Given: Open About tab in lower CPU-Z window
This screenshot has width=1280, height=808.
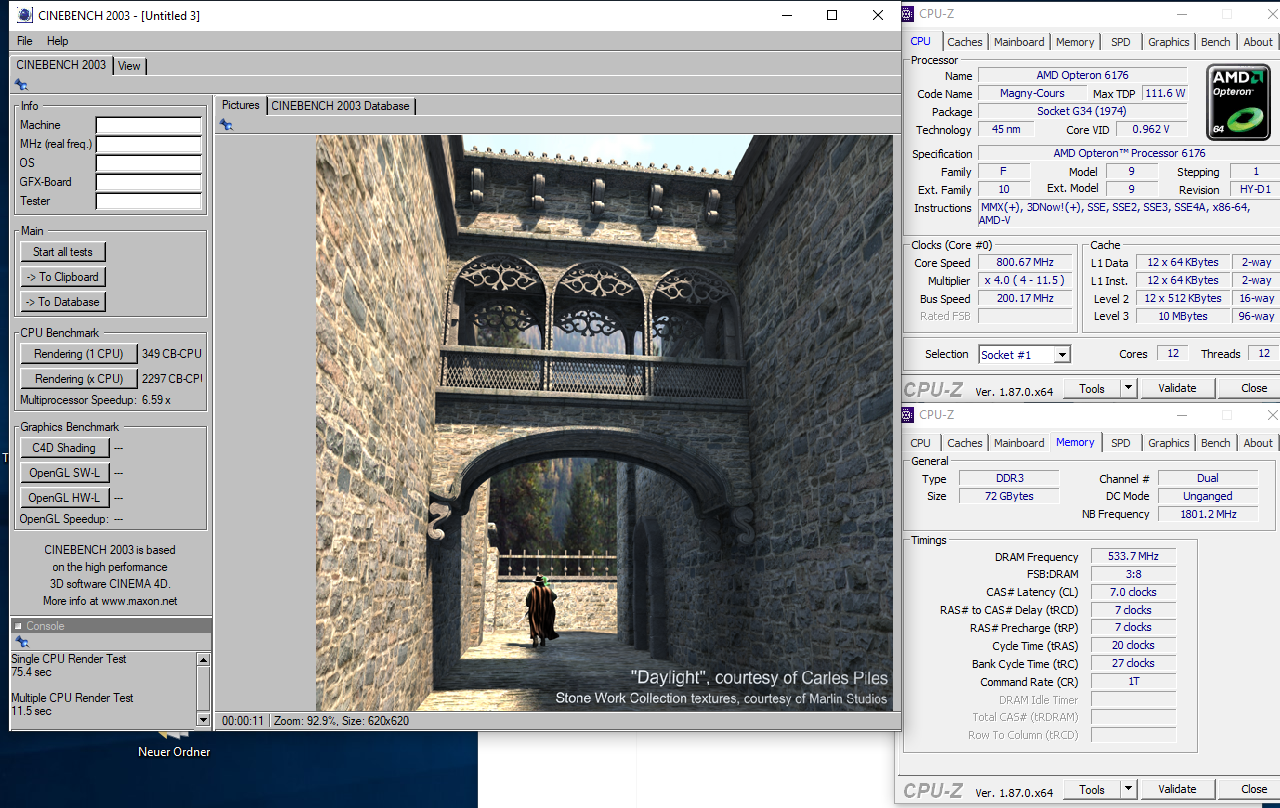Looking at the screenshot, I should pyautogui.click(x=1258, y=443).
